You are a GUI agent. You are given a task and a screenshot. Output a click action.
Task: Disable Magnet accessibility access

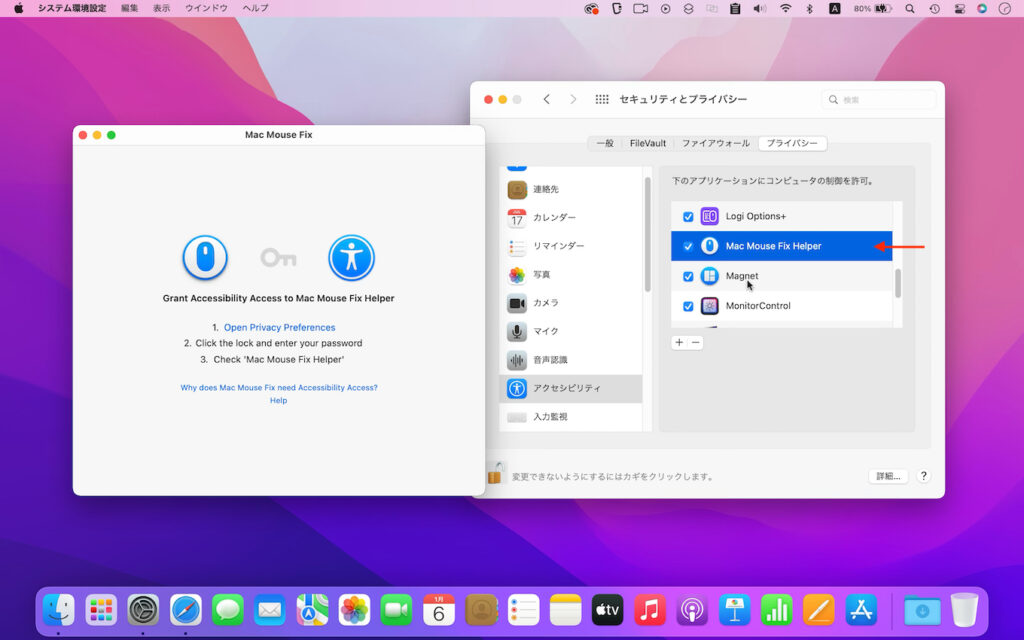[687, 274]
